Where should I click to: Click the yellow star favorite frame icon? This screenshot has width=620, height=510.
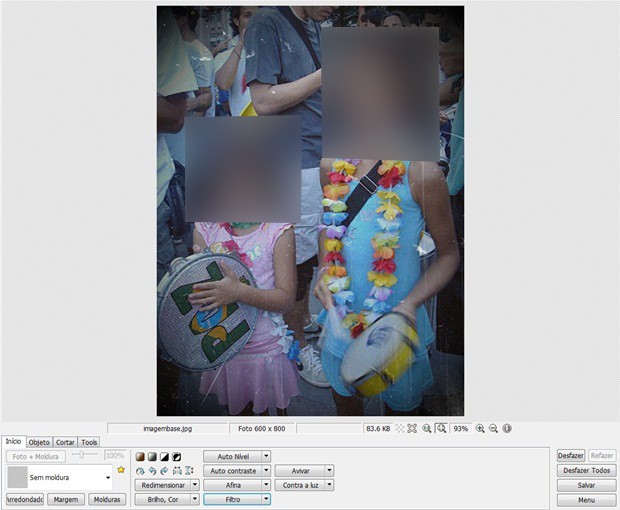pos(121,470)
